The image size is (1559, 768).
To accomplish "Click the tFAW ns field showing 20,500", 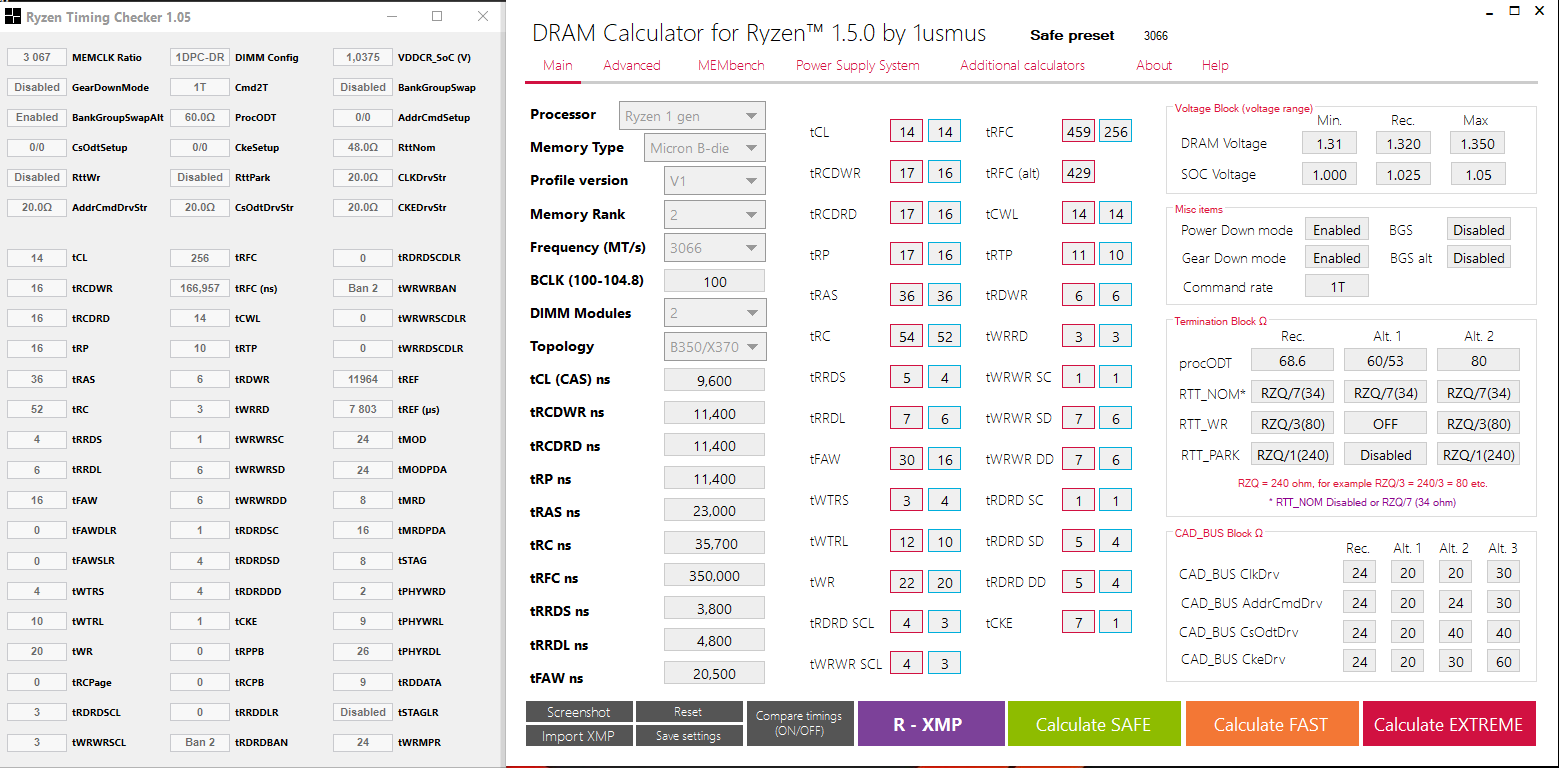I will click(x=714, y=673).
